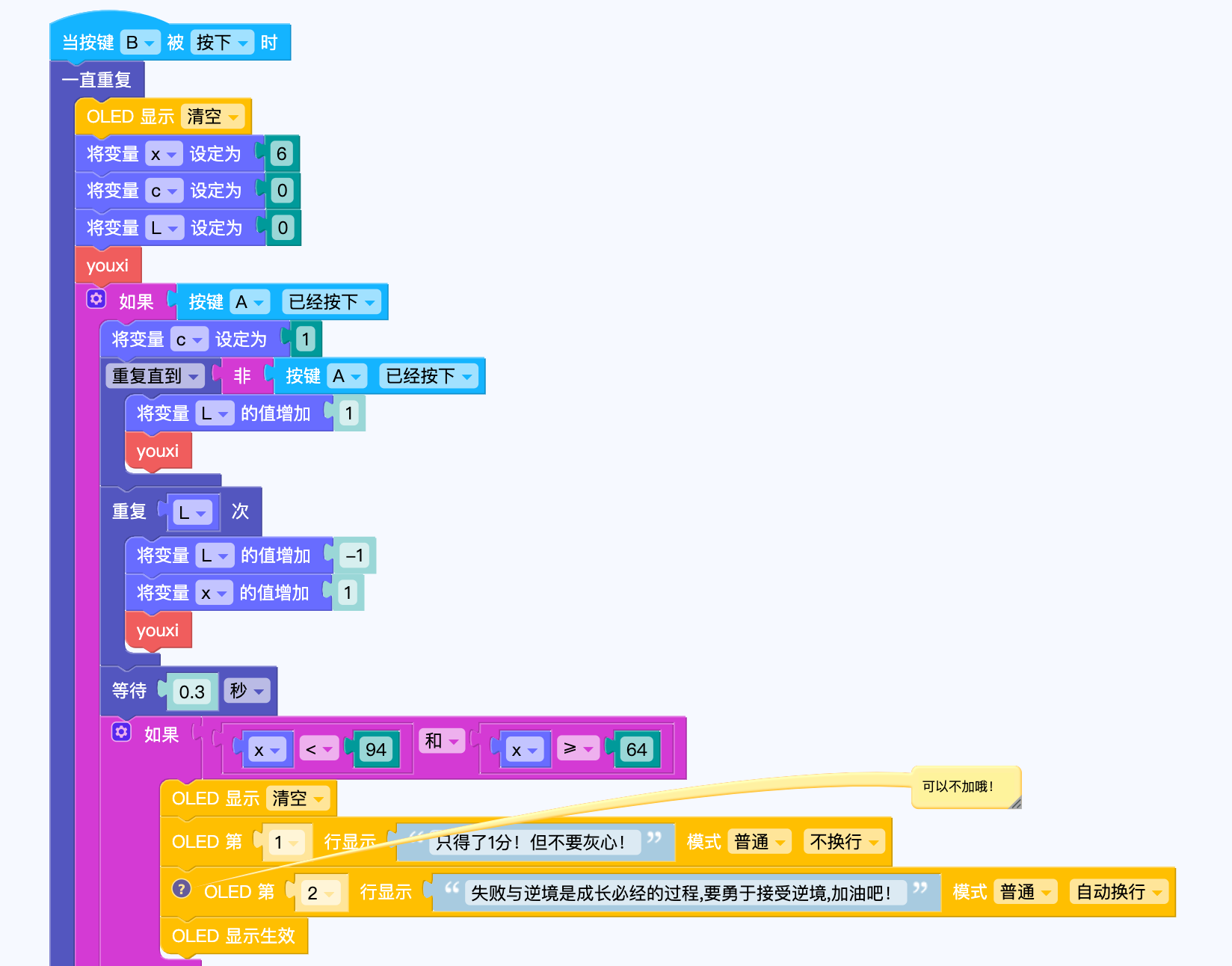This screenshot has width=1232, height=966.
Task: Open the 自动换行 wrap dropdown
Action: point(1119,892)
